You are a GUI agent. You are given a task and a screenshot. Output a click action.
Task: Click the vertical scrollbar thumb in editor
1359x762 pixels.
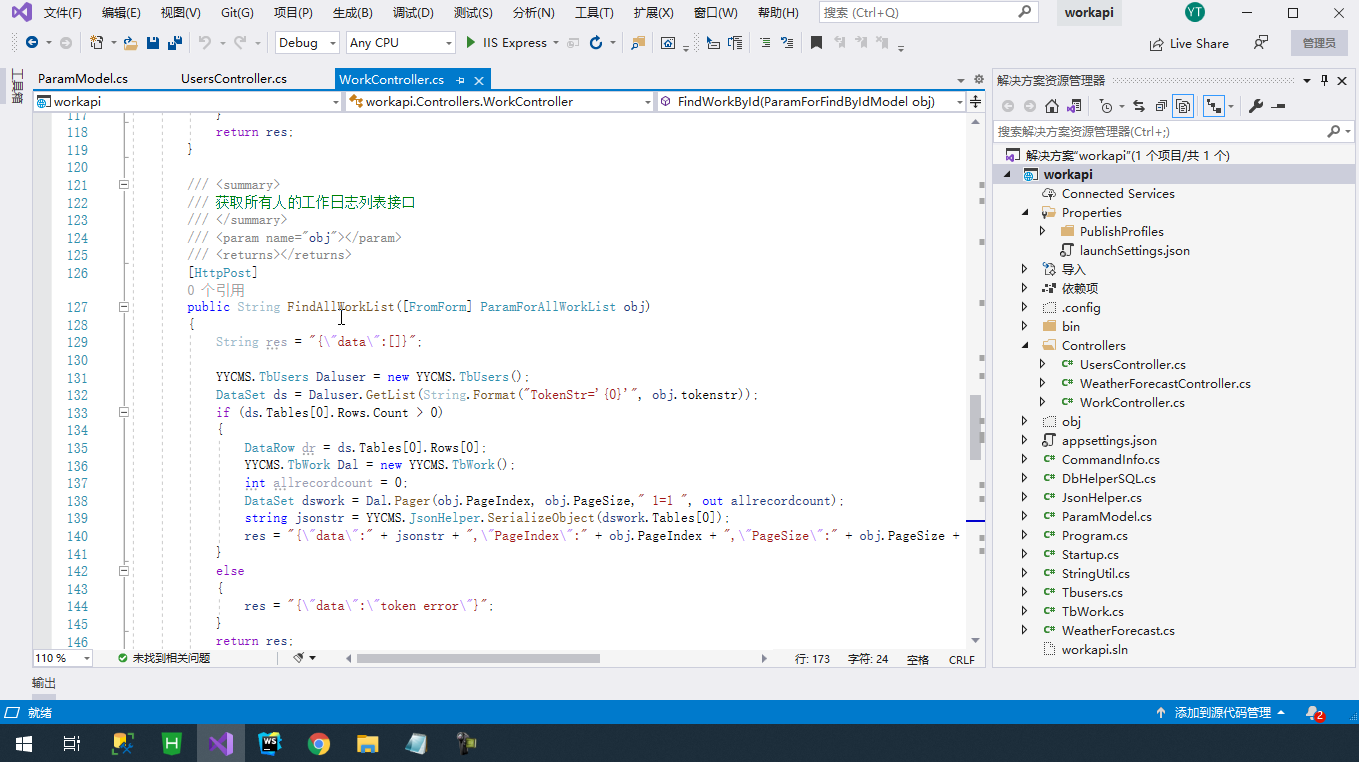tap(976, 428)
